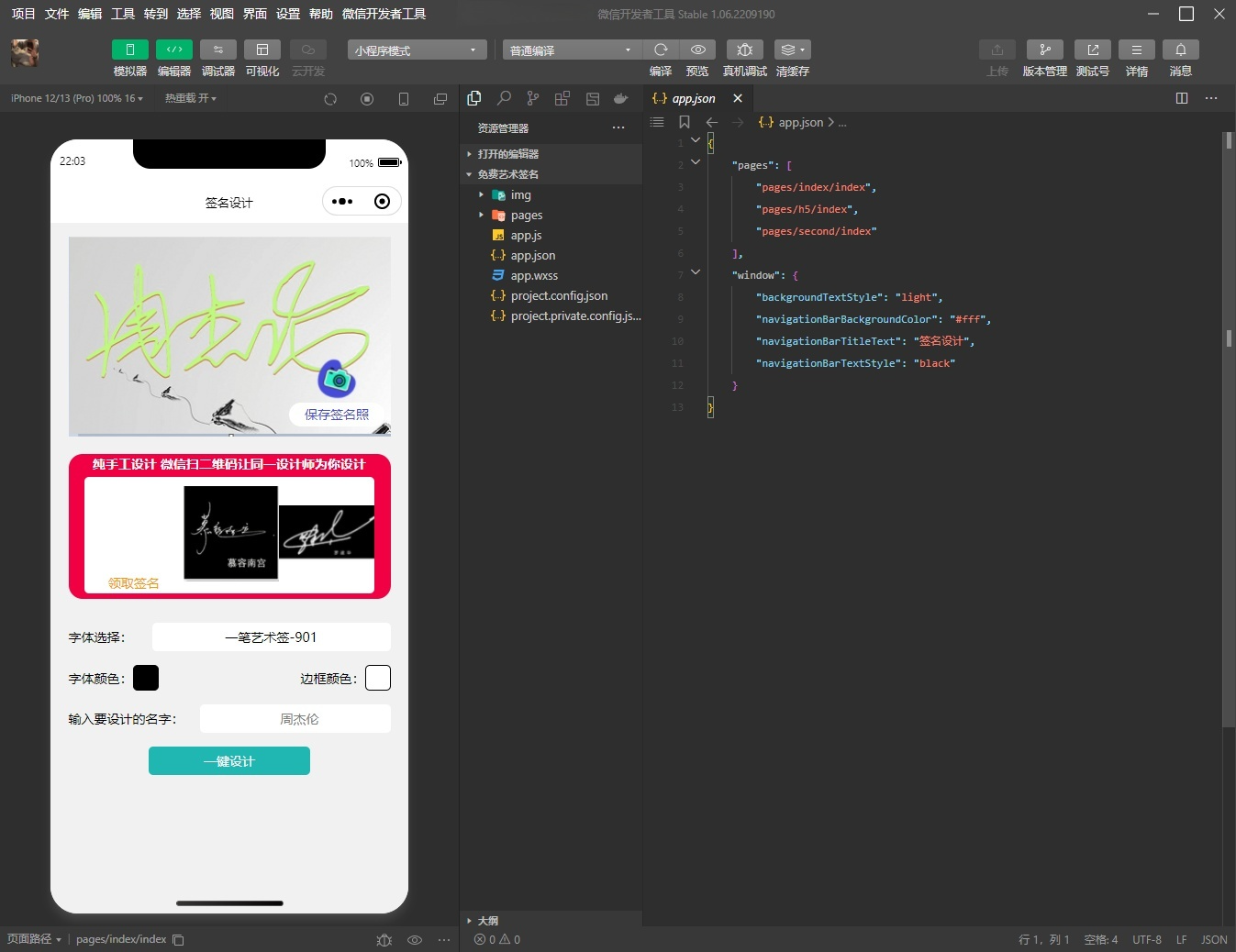
Task: Click the 消息 notification icon
Action: (x=1181, y=58)
